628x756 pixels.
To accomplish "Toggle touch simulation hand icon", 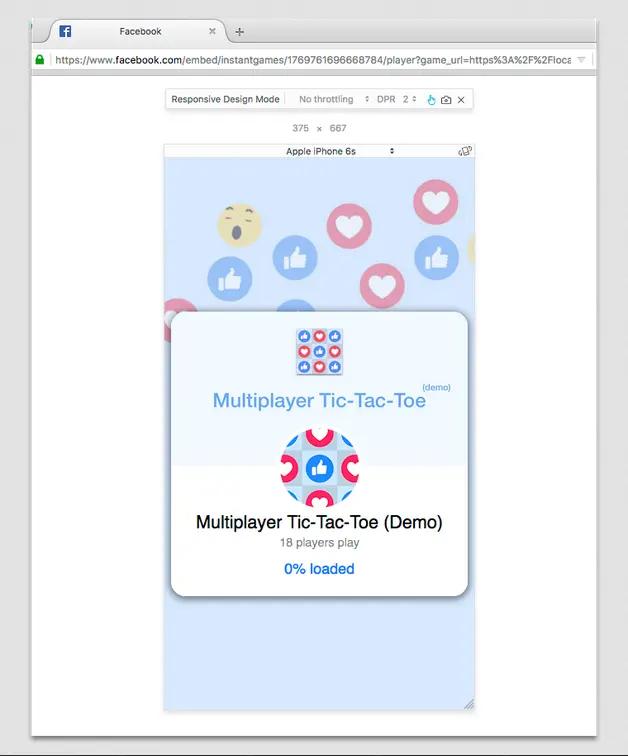I will pyautogui.click(x=431, y=100).
